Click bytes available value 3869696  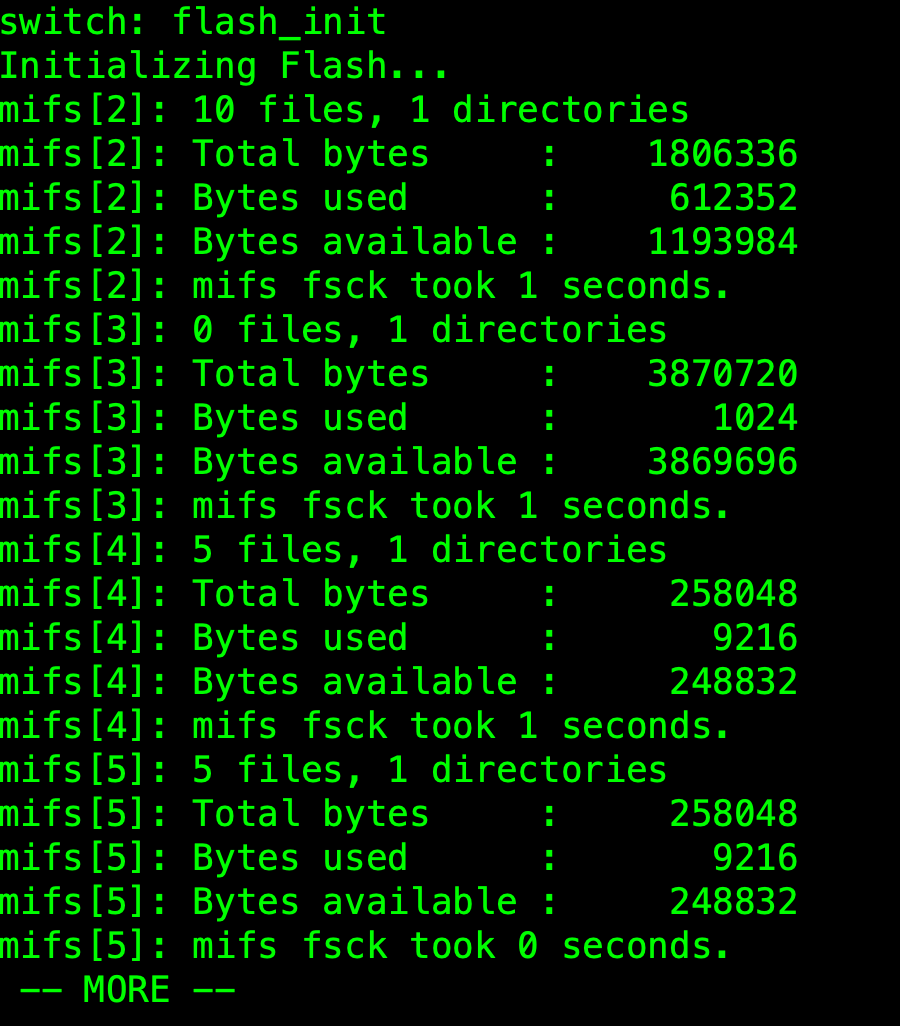722,462
